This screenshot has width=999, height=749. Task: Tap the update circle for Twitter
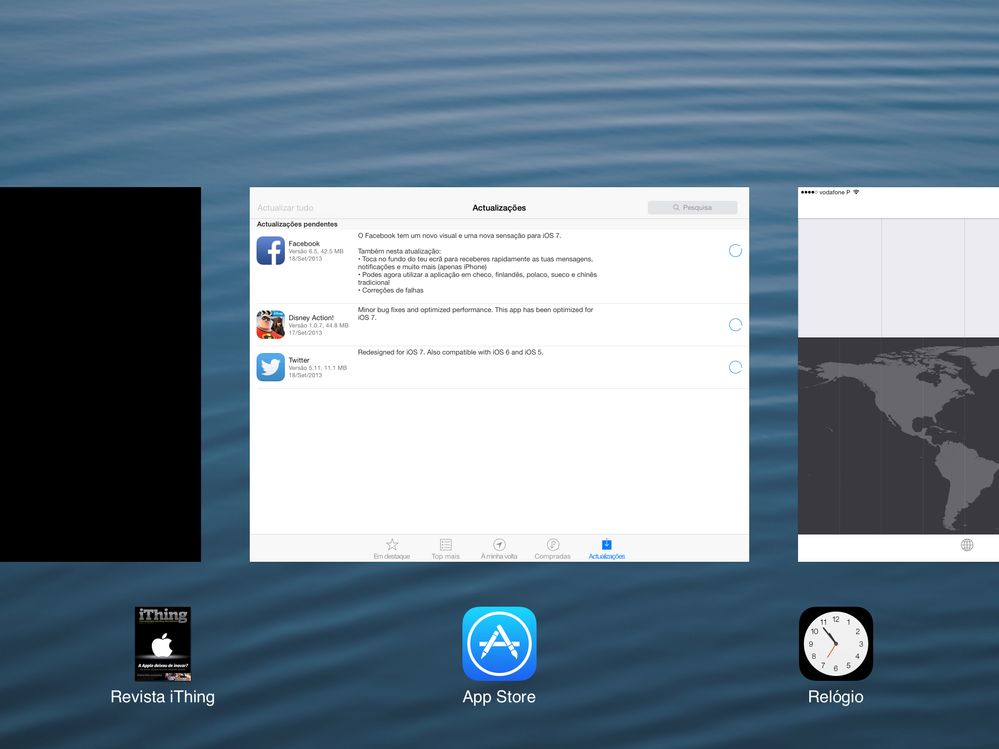click(x=735, y=367)
